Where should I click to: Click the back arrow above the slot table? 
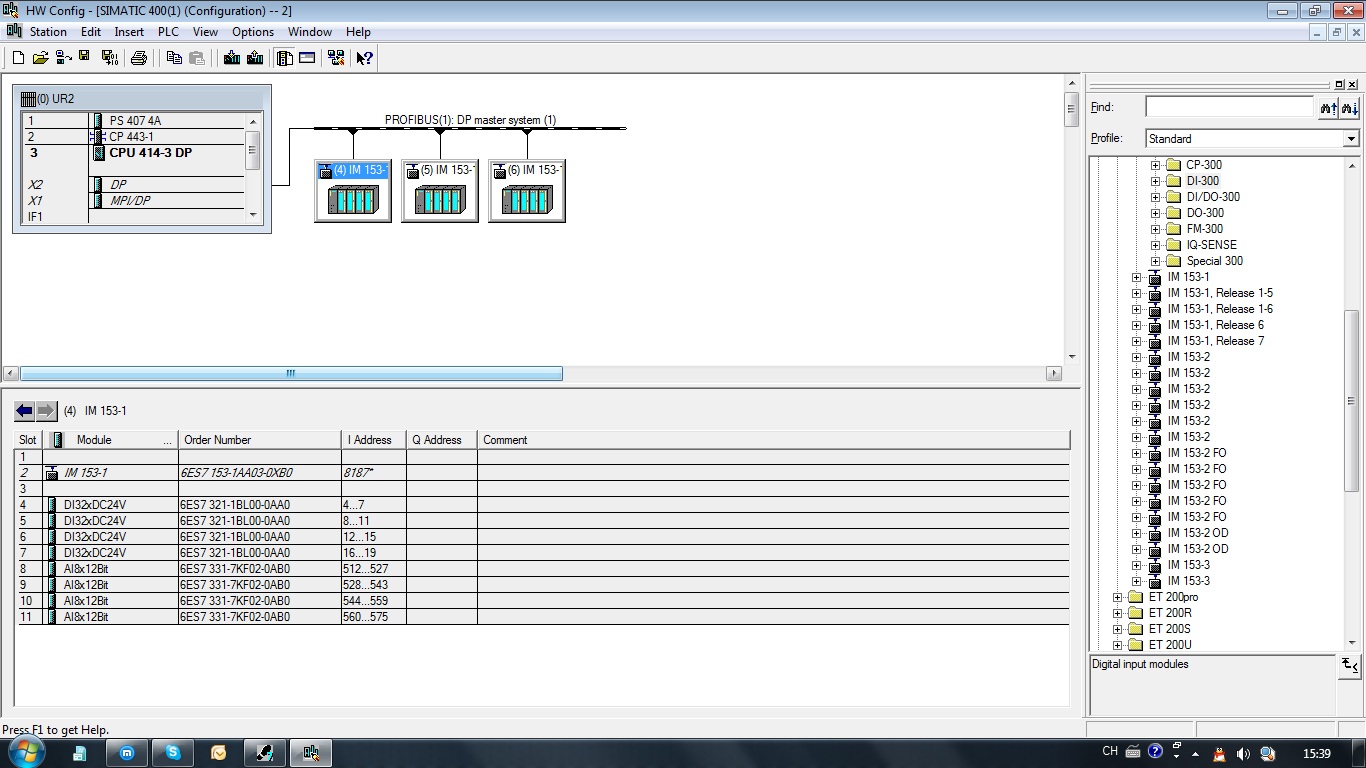[x=24, y=411]
